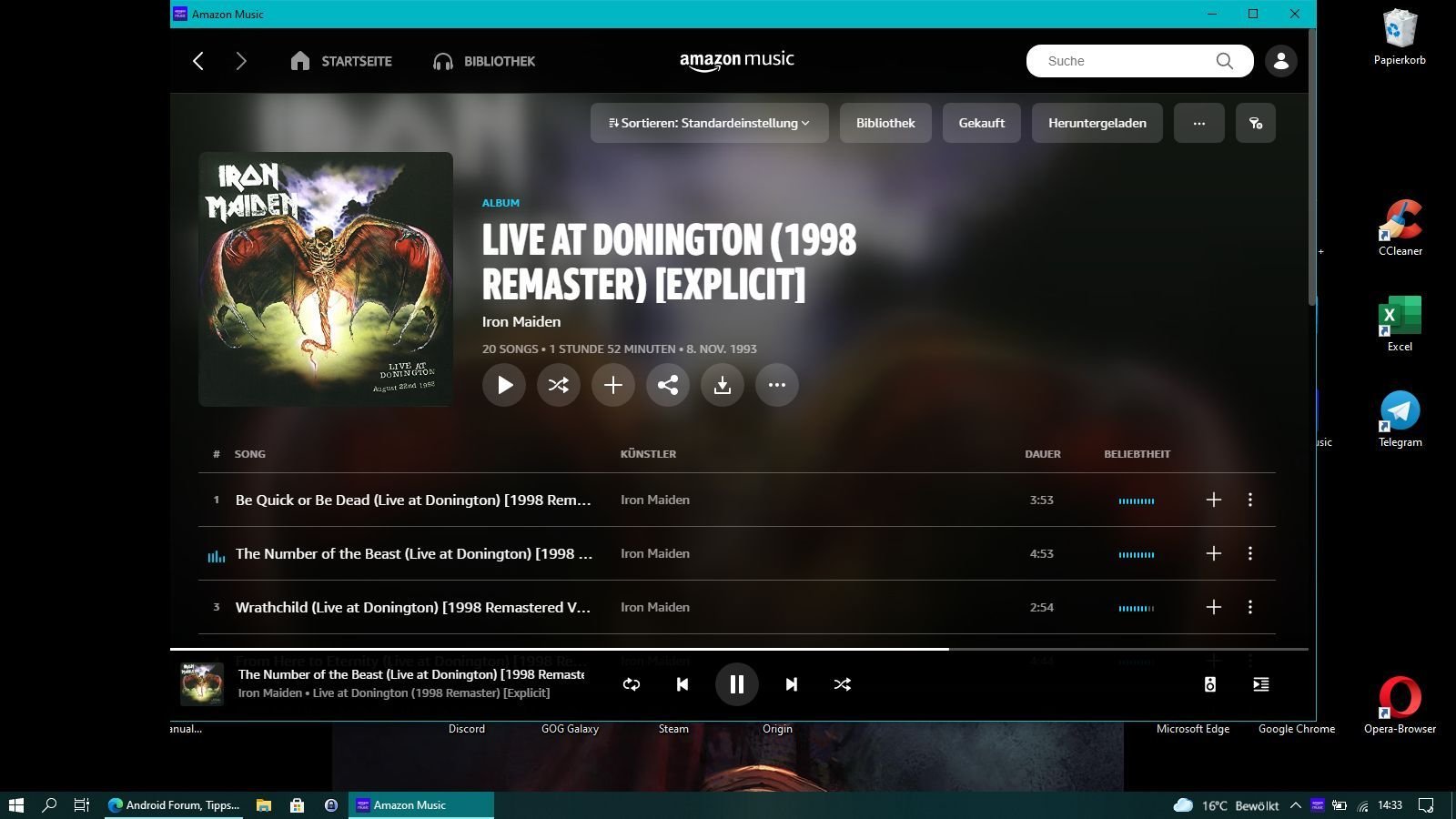This screenshot has height=819, width=1456.
Task: Add The Number of the Beast with plus icon
Action: pyautogui.click(x=1214, y=553)
